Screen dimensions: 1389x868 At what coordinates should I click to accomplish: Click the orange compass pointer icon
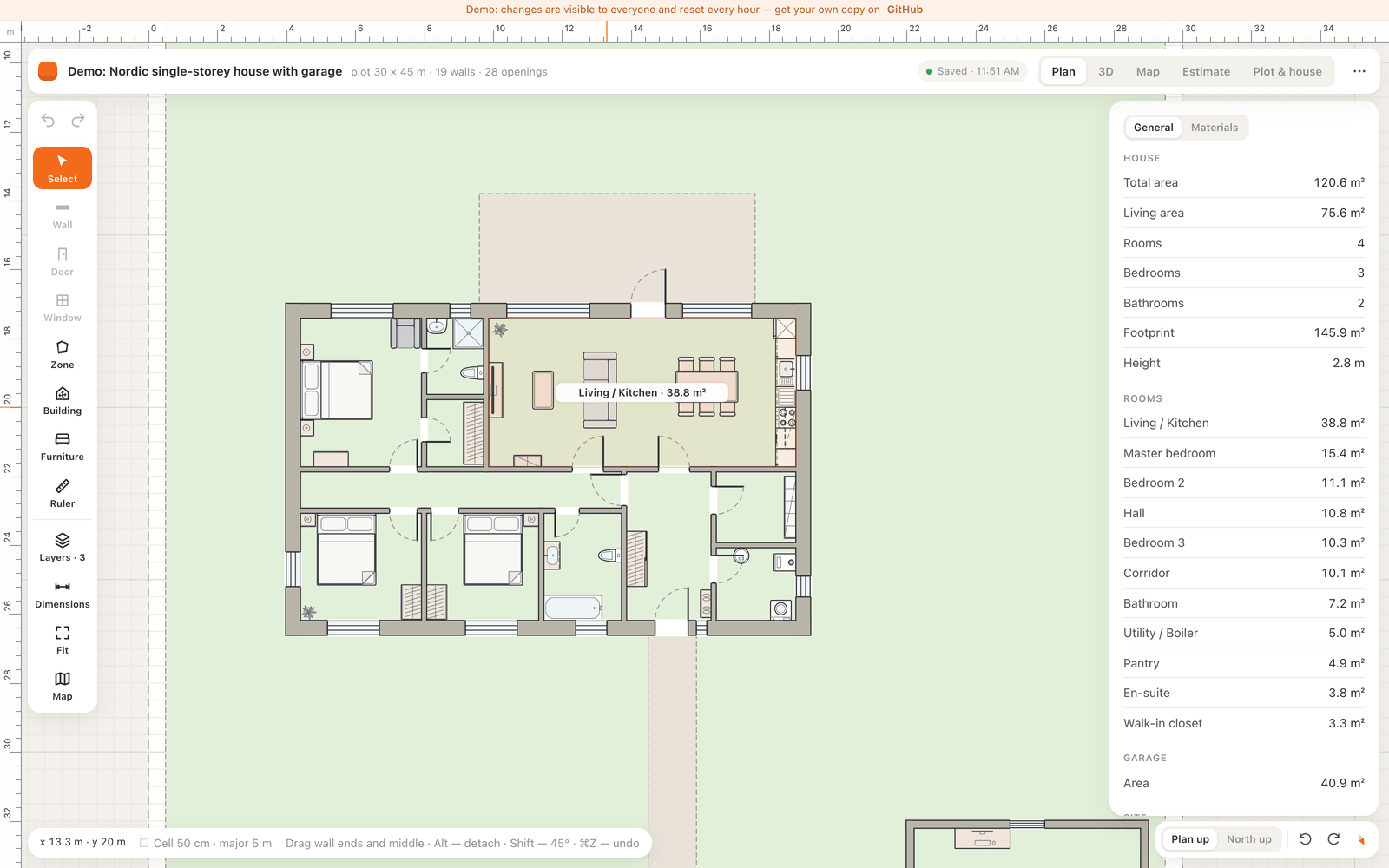(x=1361, y=839)
